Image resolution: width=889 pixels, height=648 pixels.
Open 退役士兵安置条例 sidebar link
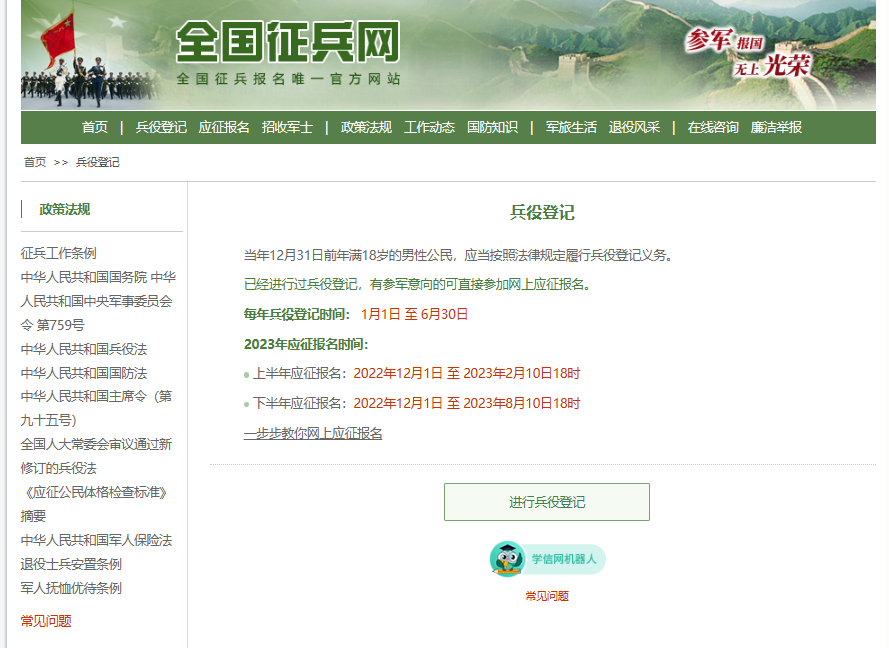pos(71,564)
